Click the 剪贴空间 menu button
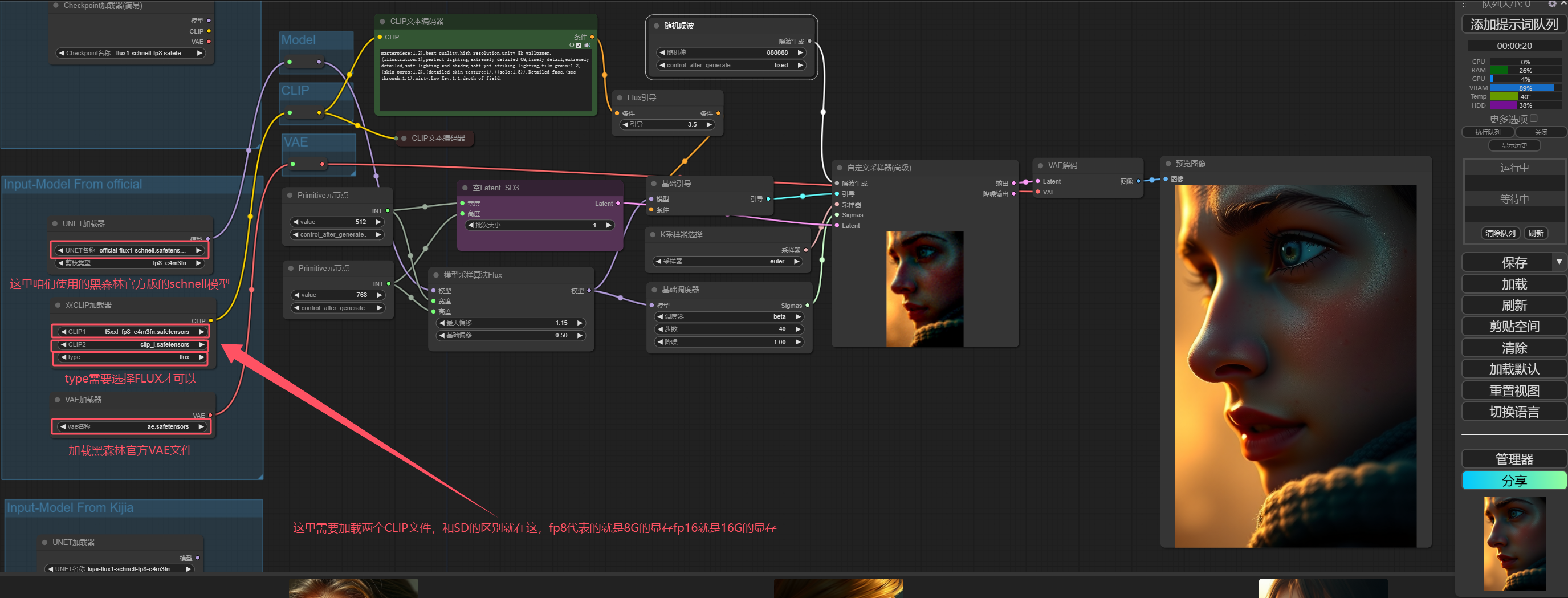 pos(1514,327)
